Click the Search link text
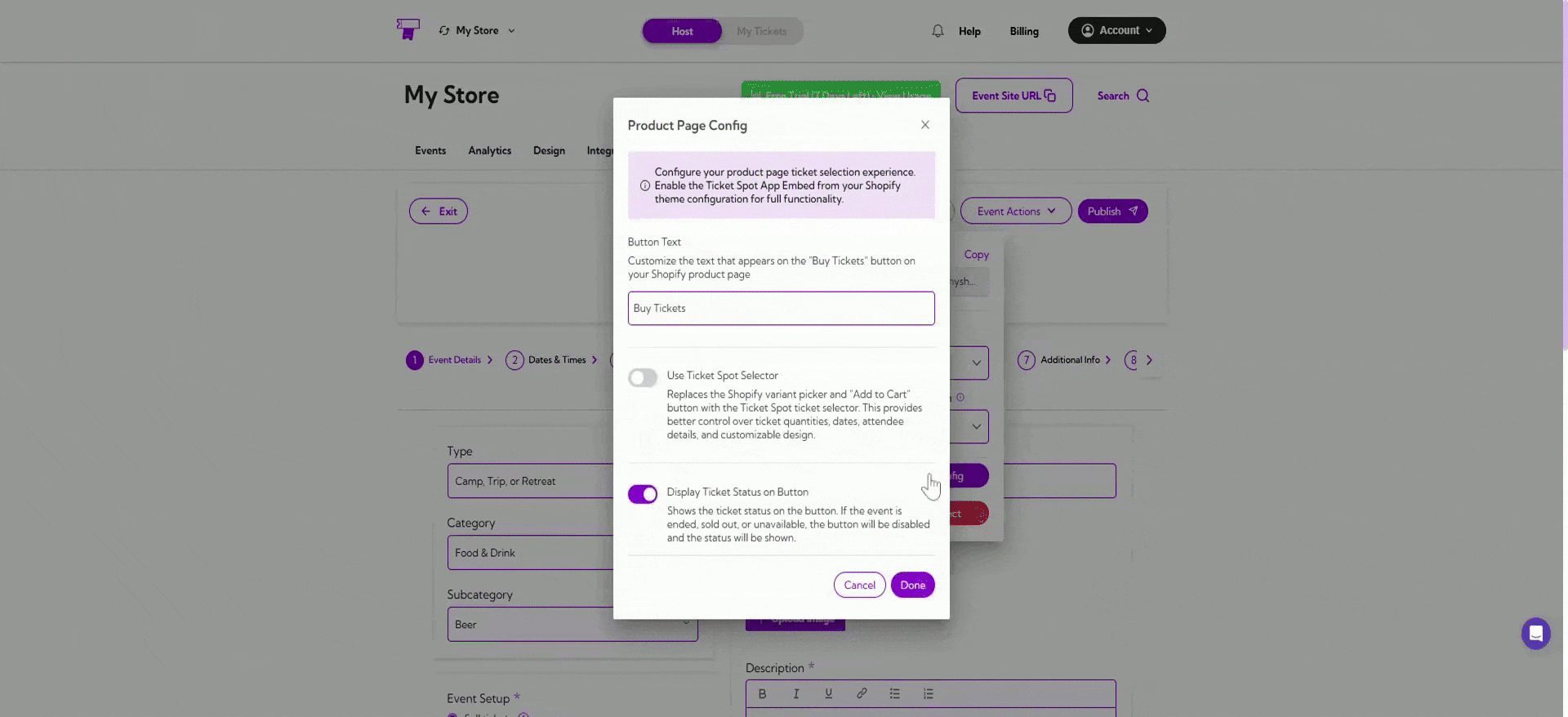 click(1113, 96)
